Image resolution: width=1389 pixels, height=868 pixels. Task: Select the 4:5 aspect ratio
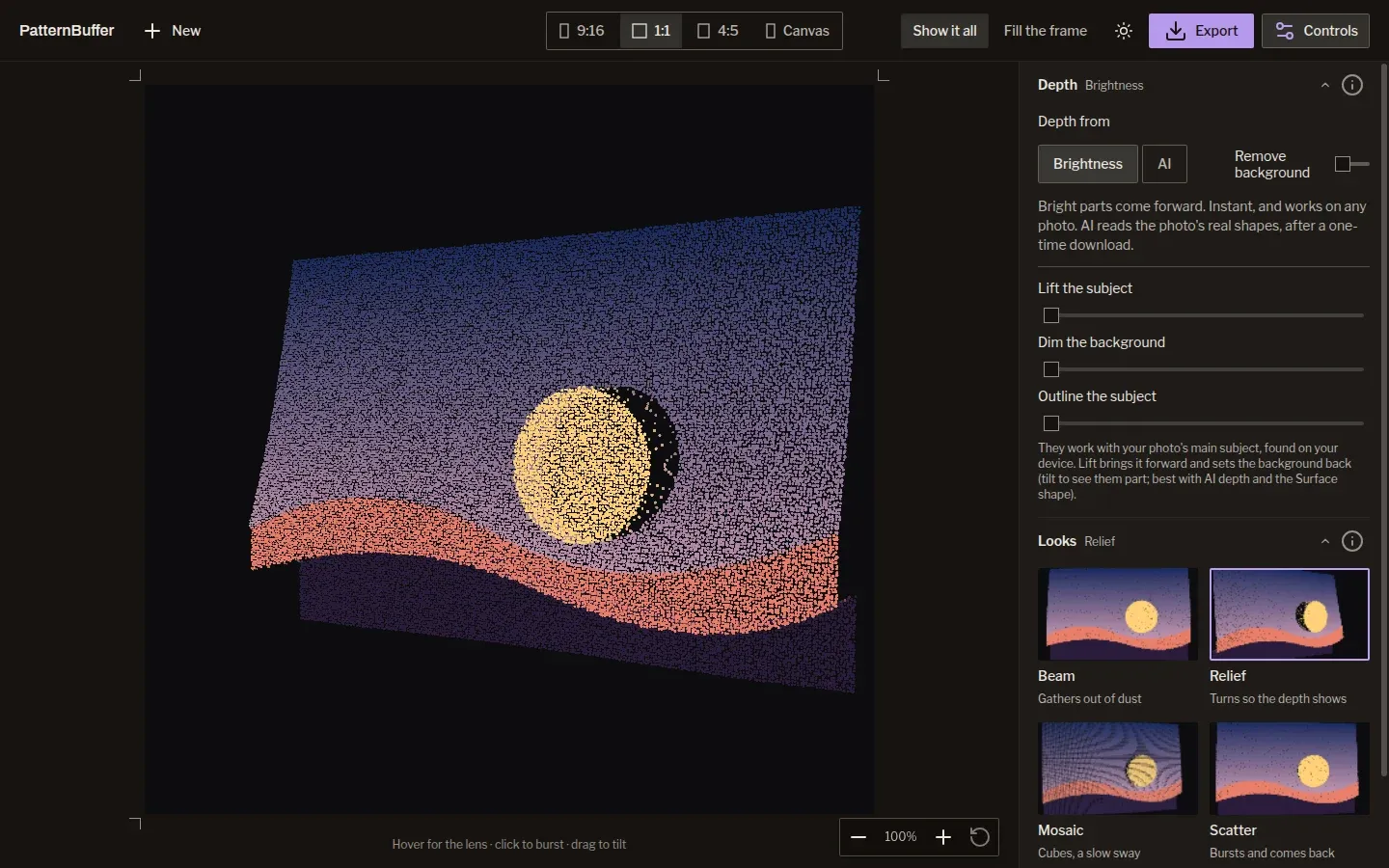[718, 31]
